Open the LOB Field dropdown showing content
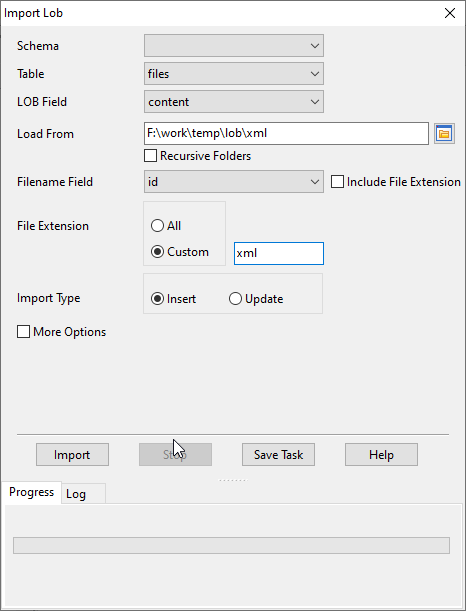This screenshot has width=466, height=611. click(234, 102)
